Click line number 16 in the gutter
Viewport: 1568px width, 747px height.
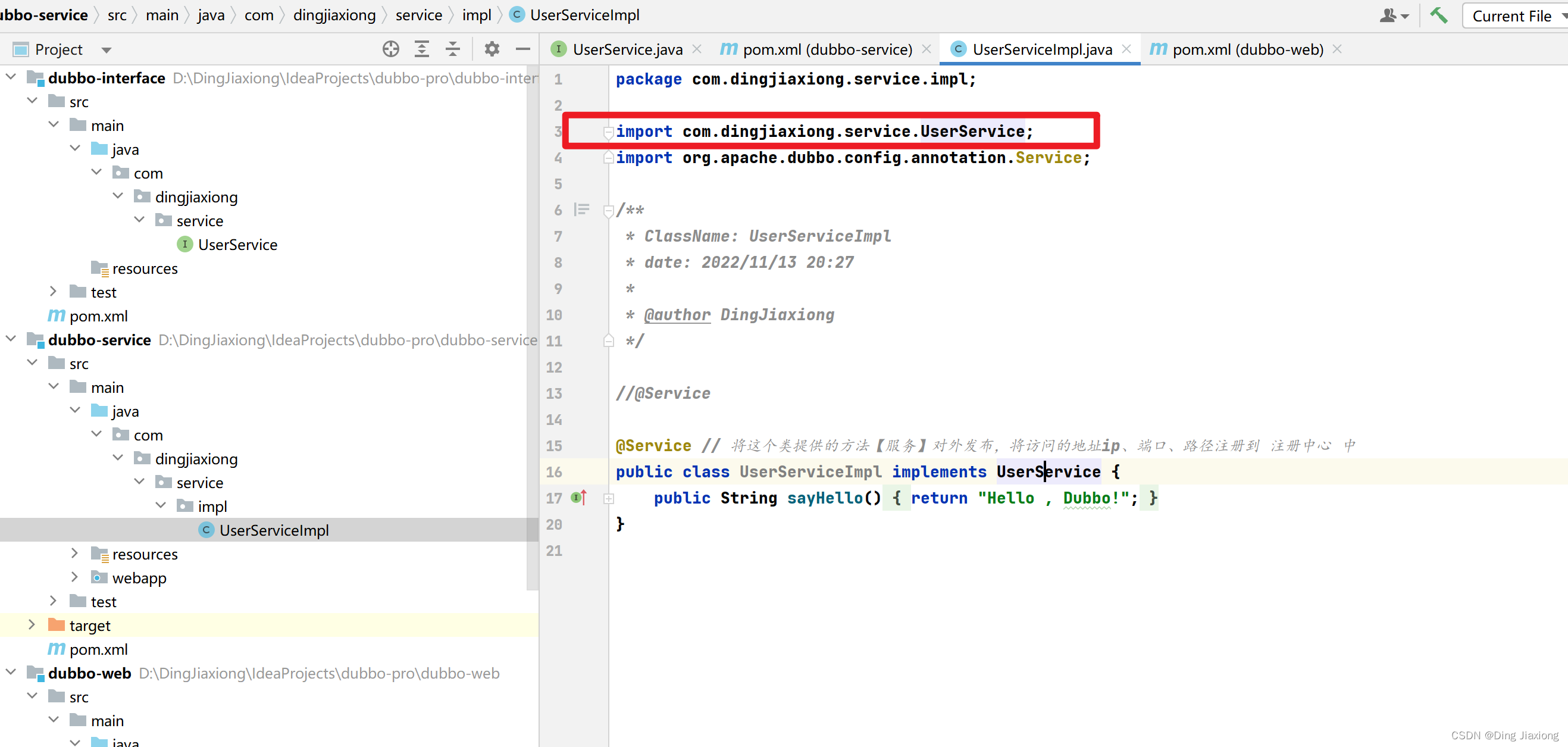coord(554,472)
